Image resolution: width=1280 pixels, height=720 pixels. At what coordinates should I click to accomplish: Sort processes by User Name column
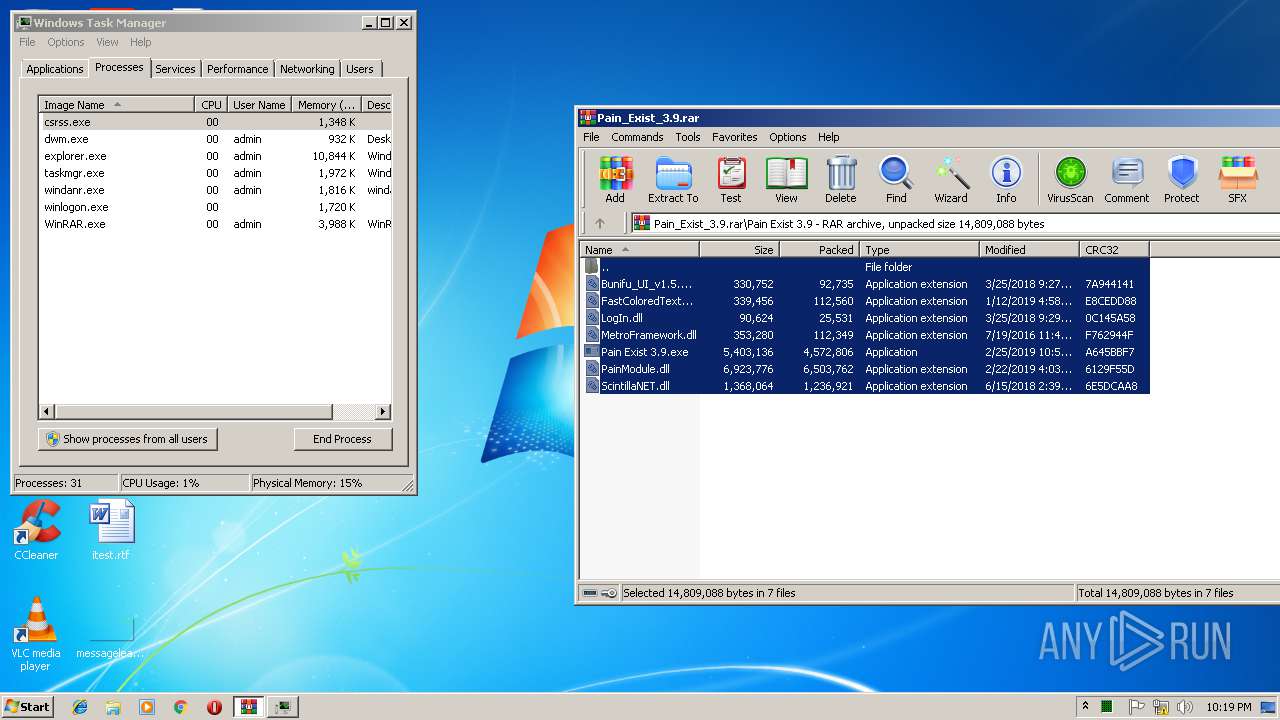[x=259, y=105]
